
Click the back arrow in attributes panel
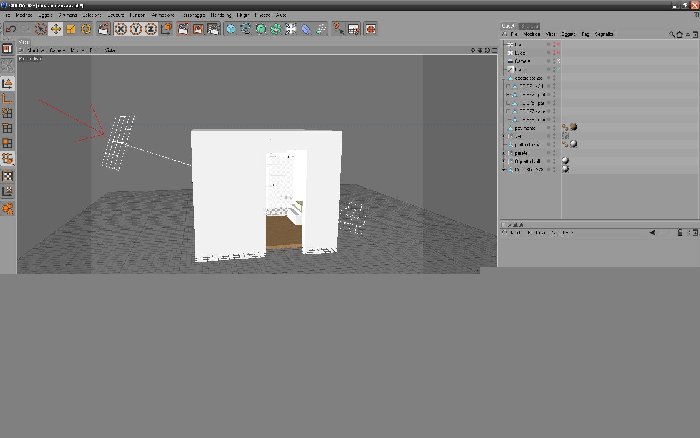coord(652,233)
